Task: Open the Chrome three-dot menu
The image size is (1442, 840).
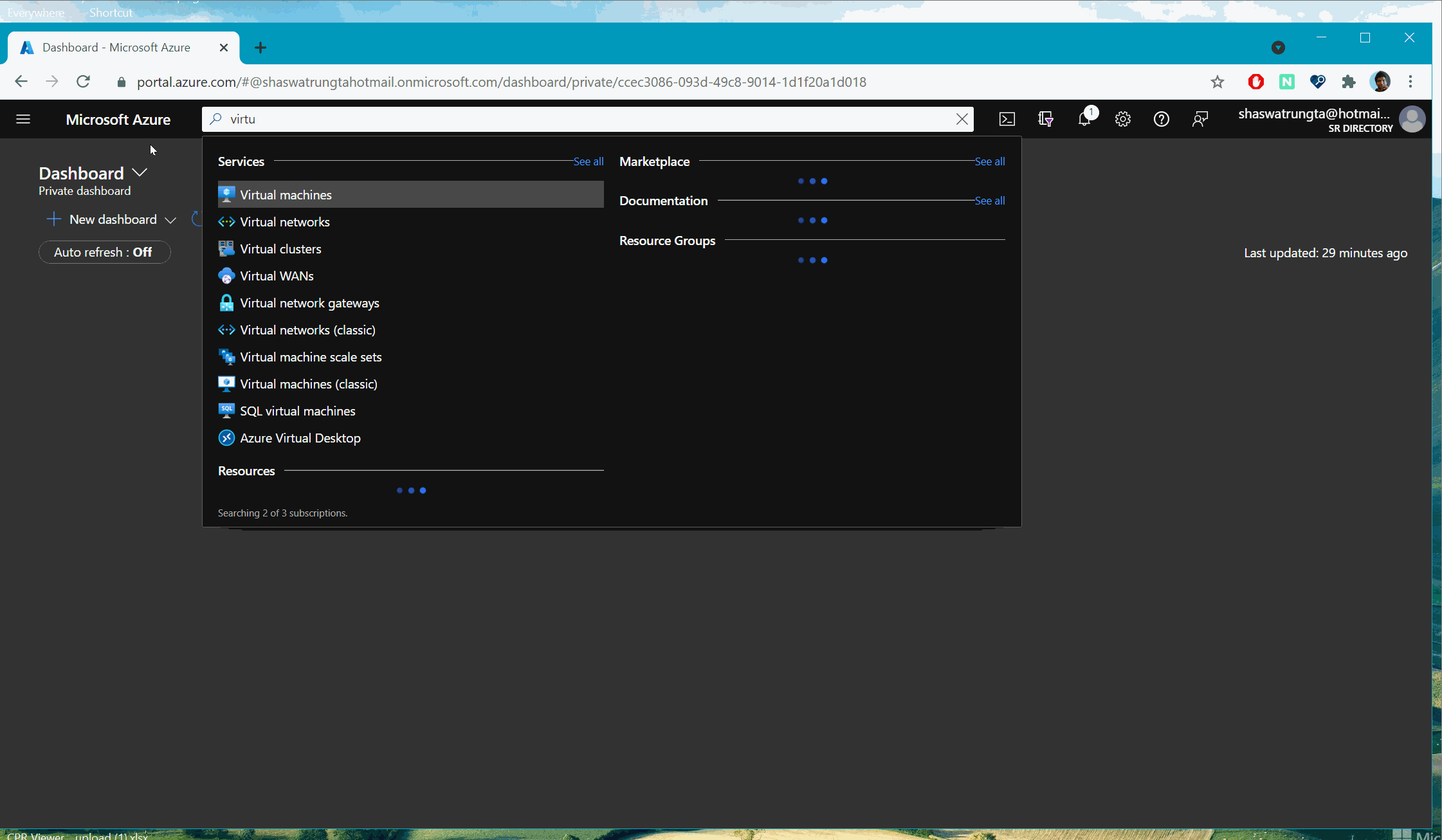Action: (x=1410, y=82)
